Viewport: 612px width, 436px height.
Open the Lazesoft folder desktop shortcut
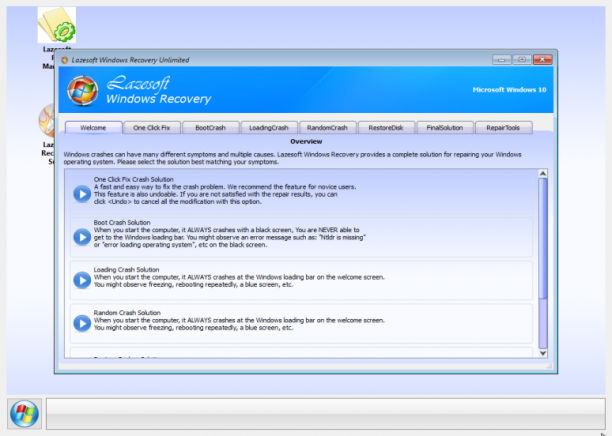tap(57, 25)
